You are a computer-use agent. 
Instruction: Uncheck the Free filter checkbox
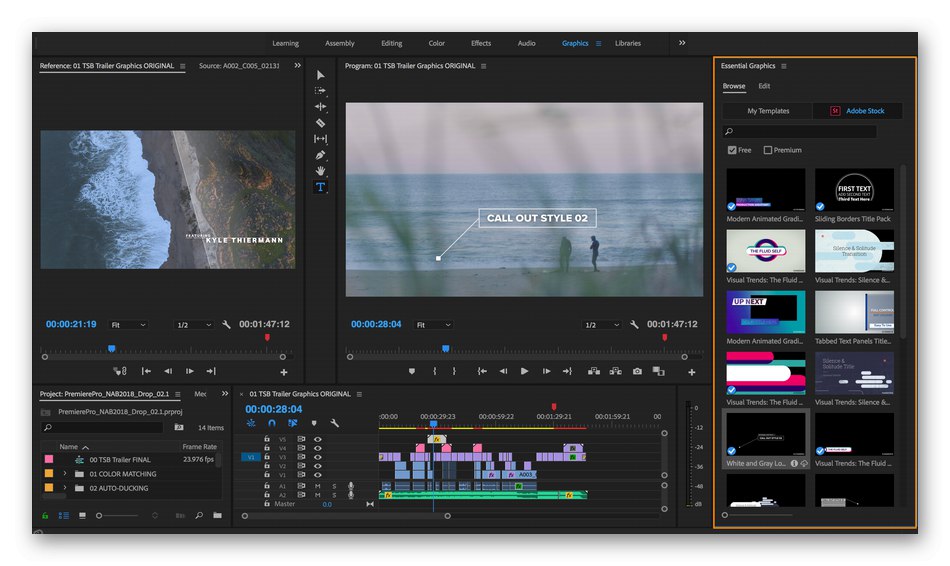732,150
